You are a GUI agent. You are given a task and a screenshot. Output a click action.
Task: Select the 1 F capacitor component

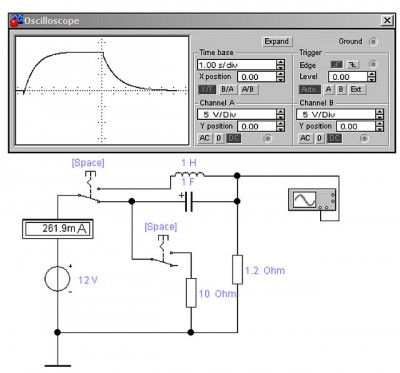point(189,201)
